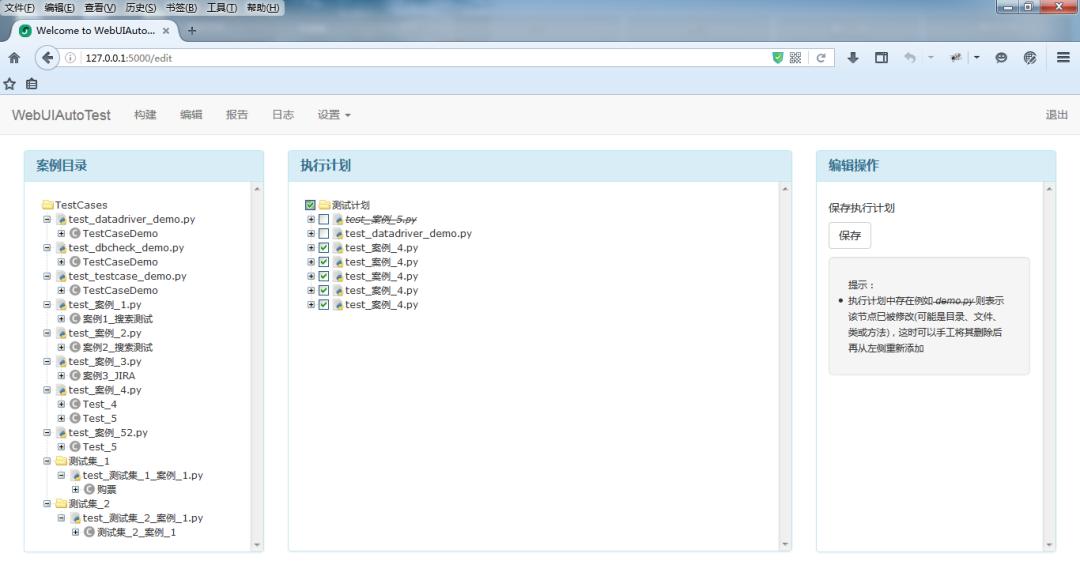The width and height of the screenshot is (1080, 576).
Task: Open the downloads arrow icon in toolbar
Action: point(853,58)
